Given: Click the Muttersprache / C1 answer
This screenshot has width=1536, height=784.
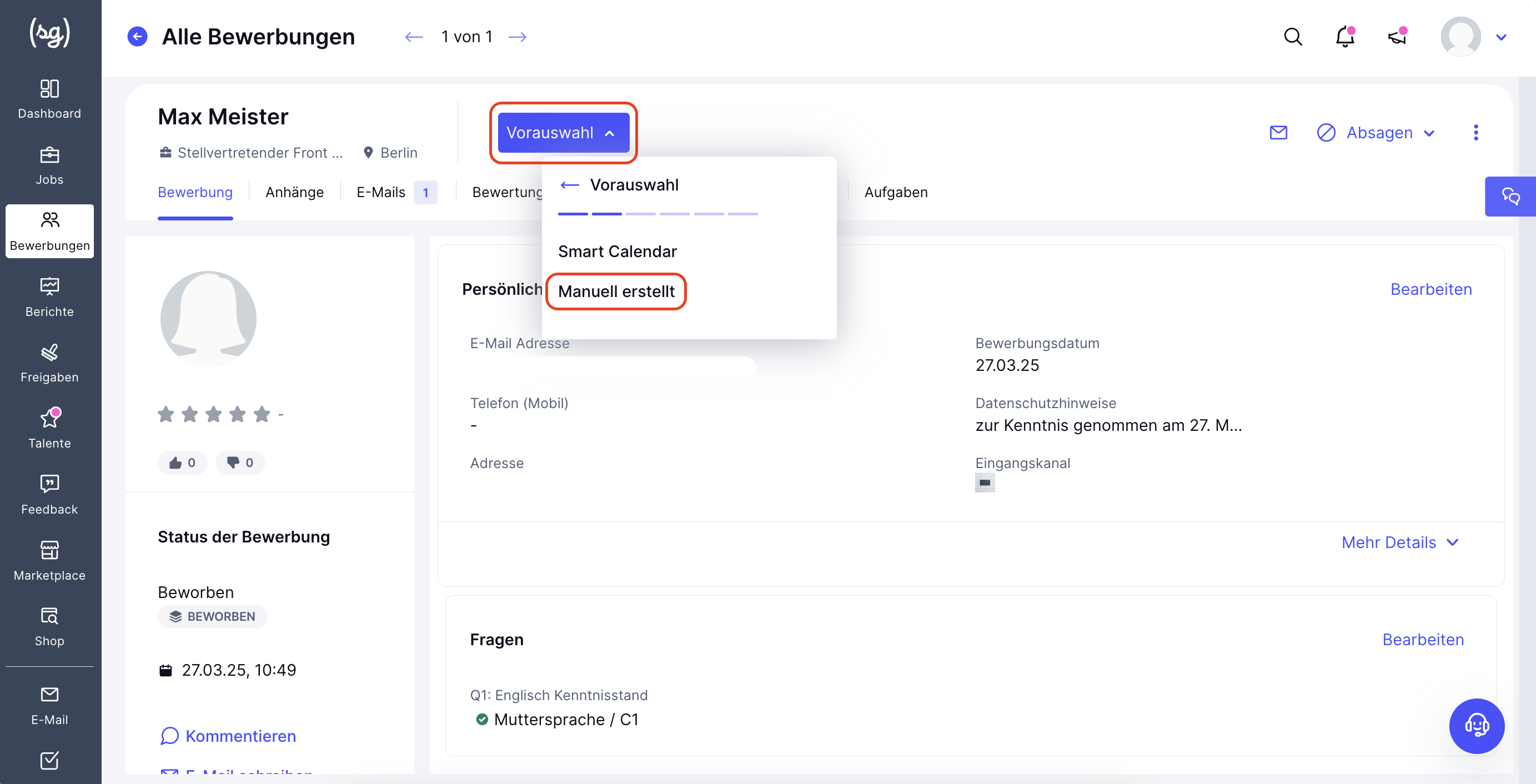Looking at the screenshot, I should 566,720.
